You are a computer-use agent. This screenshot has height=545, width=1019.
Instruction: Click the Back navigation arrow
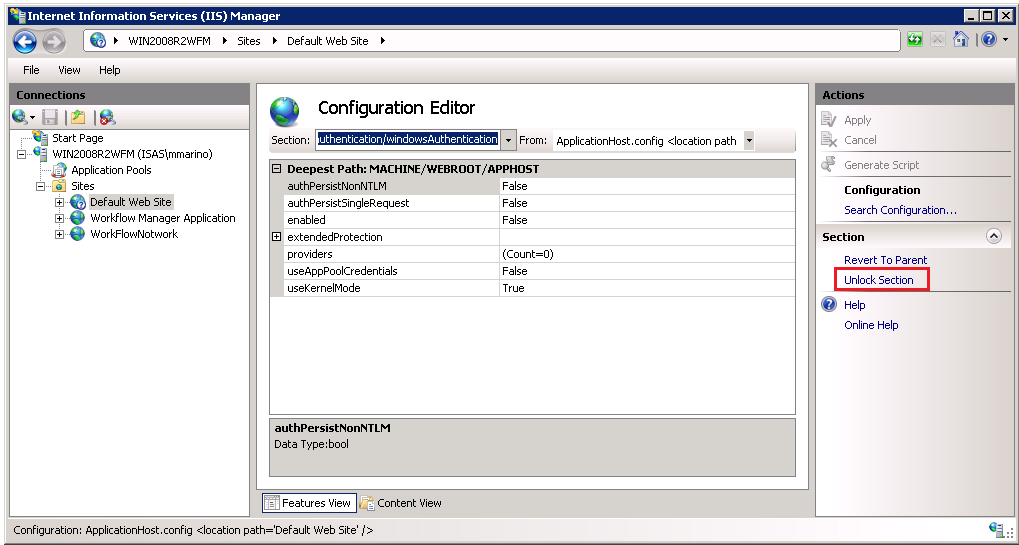click(25, 42)
